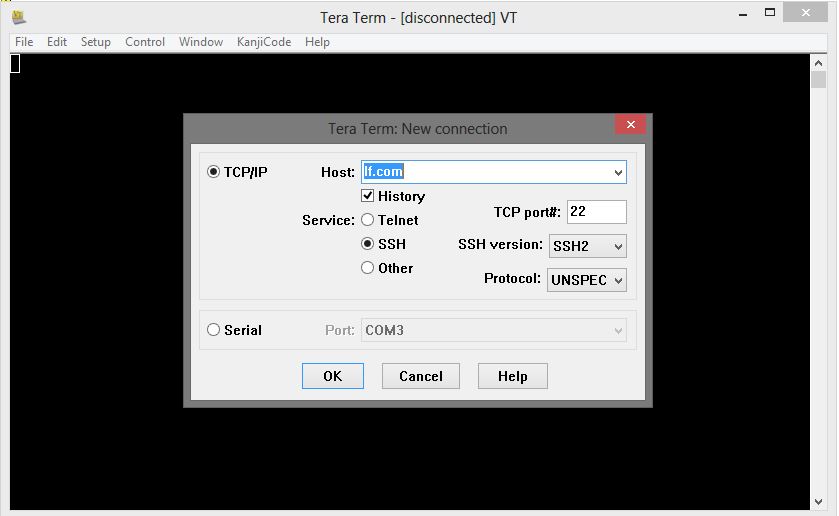Open the KanjiCode menu
The height and width of the screenshot is (516, 839).
click(264, 42)
